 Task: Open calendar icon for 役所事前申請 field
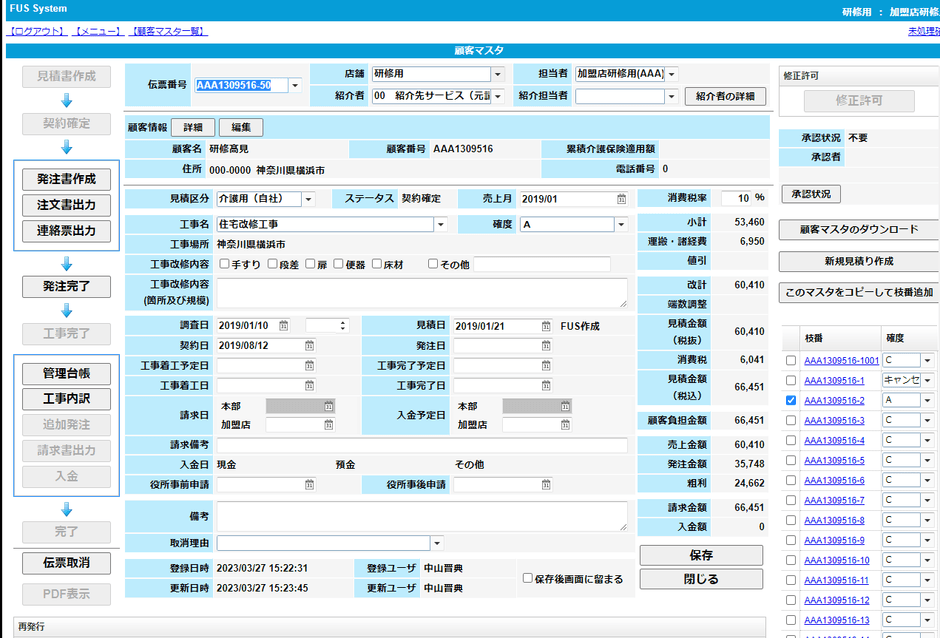click(307, 485)
